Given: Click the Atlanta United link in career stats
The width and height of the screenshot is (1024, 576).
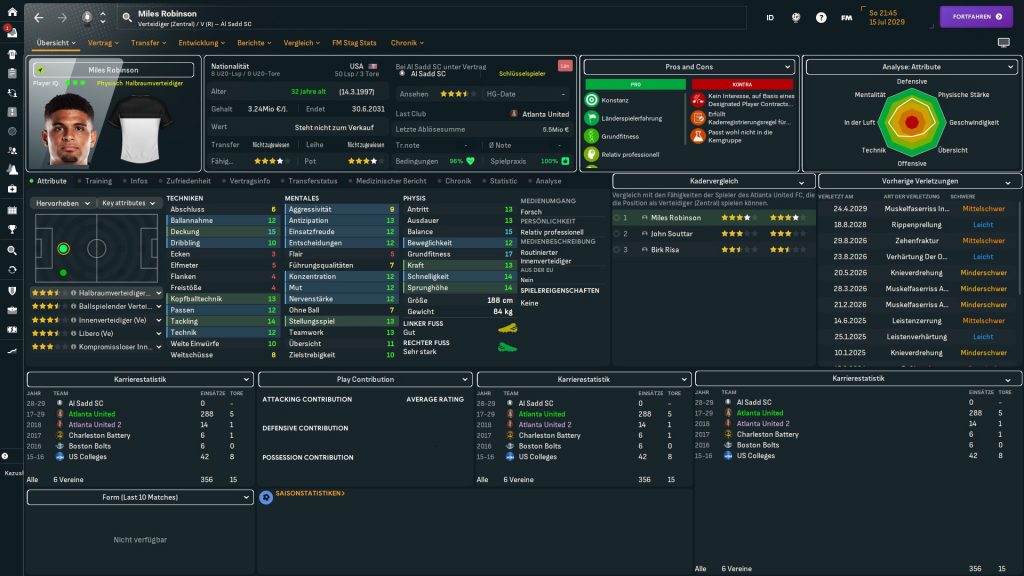Looking at the screenshot, I should [x=92, y=414].
